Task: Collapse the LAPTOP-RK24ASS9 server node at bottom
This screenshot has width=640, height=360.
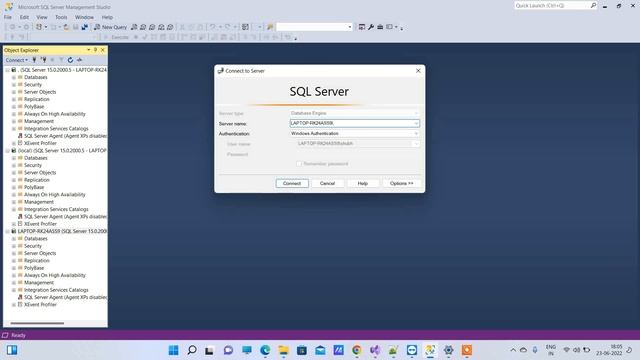Action: click(7, 231)
